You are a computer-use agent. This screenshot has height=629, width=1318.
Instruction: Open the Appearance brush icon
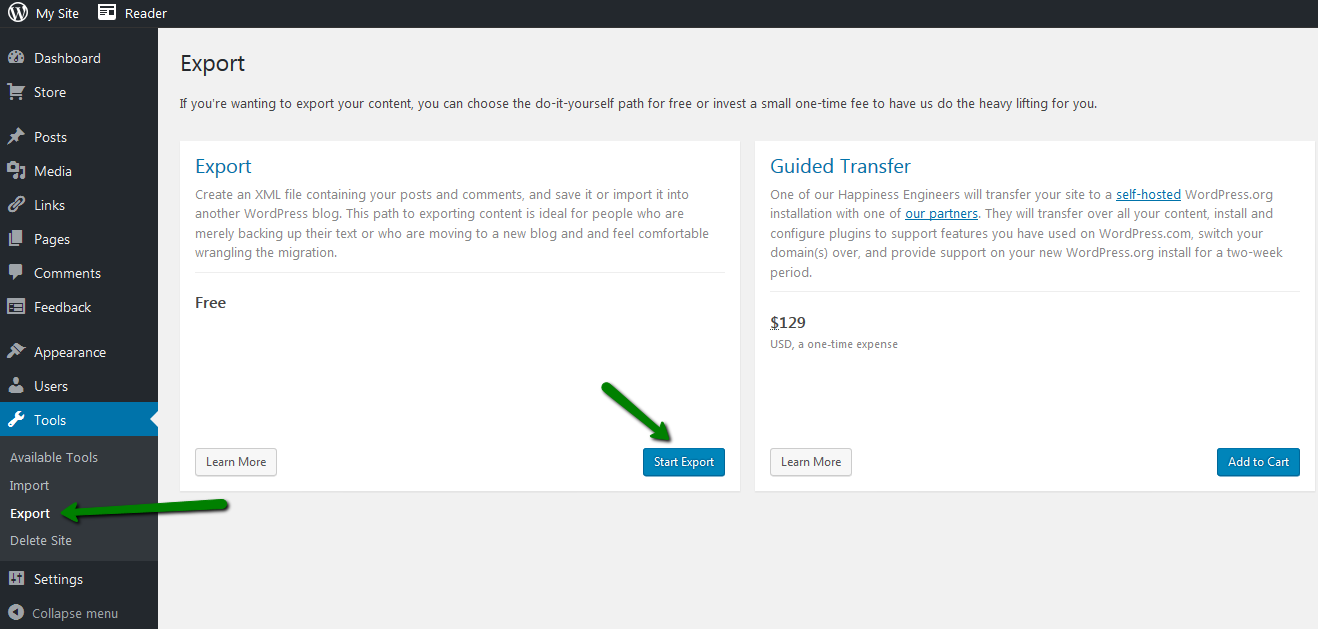19,351
